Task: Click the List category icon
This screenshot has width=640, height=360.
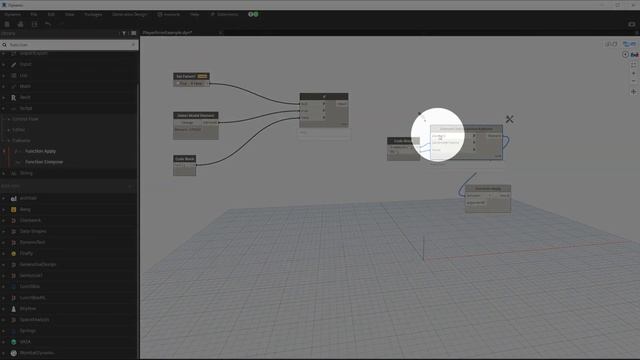Action: point(13,76)
